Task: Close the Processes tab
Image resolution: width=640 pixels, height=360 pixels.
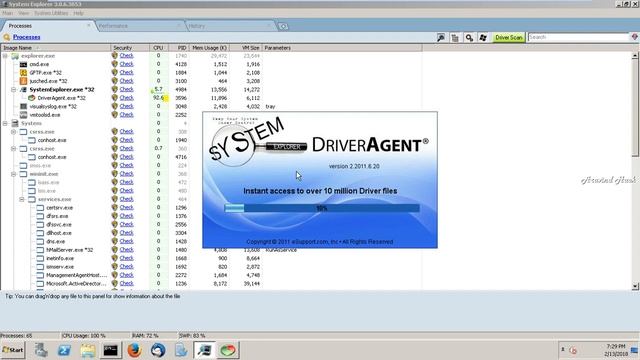Action: point(89,25)
